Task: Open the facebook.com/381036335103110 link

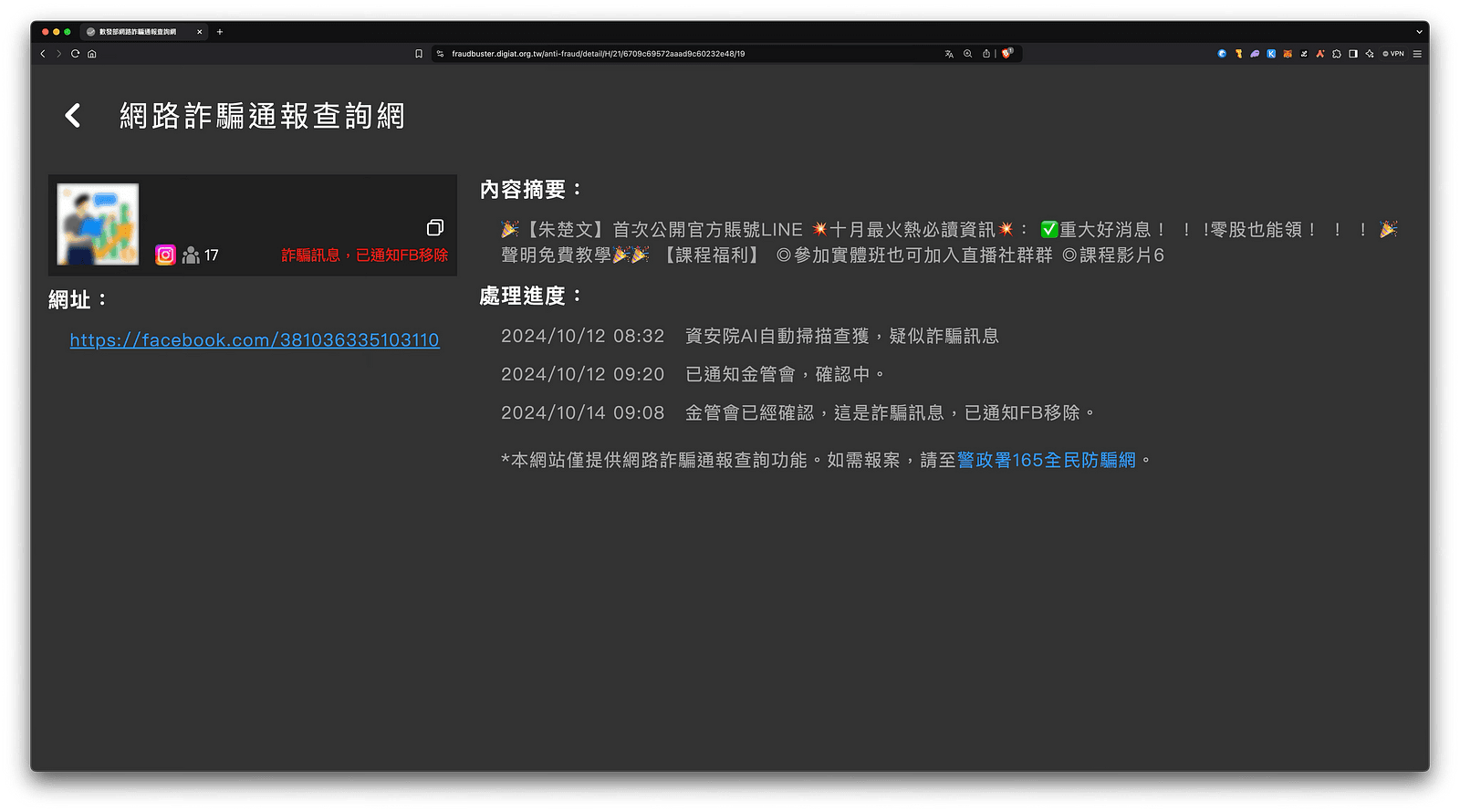Action: (255, 340)
